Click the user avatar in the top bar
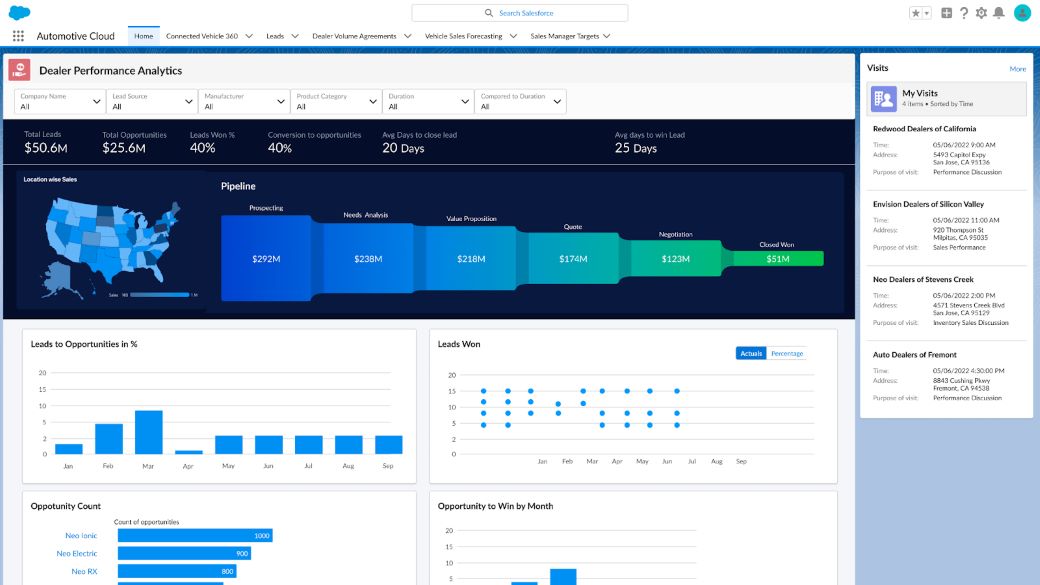The width and height of the screenshot is (1040, 585). (x=1021, y=12)
